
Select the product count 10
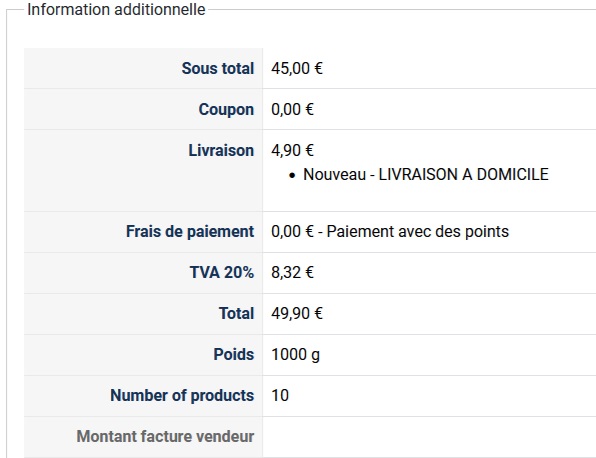pos(280,395)
